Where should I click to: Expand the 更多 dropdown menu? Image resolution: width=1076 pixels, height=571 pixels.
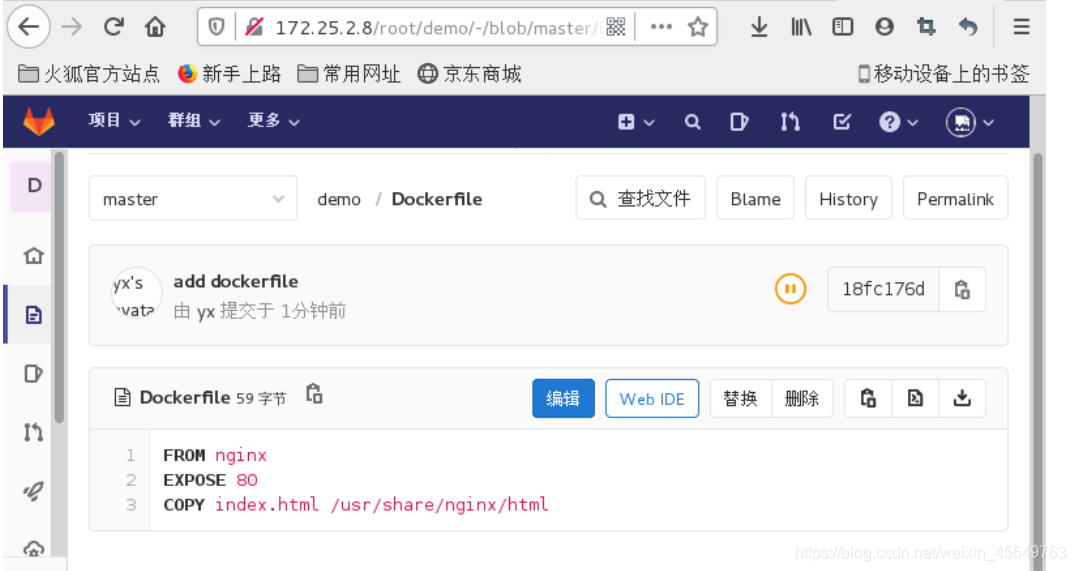(x=273, y=121)
